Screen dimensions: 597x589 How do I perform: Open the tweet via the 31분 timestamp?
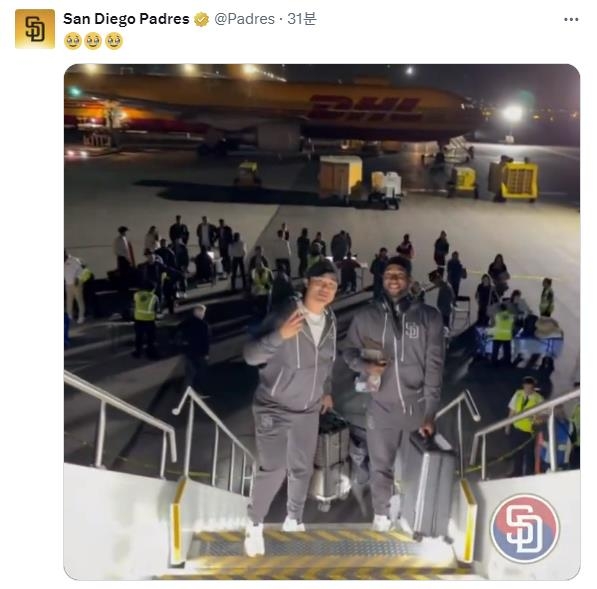coord(302,19)
